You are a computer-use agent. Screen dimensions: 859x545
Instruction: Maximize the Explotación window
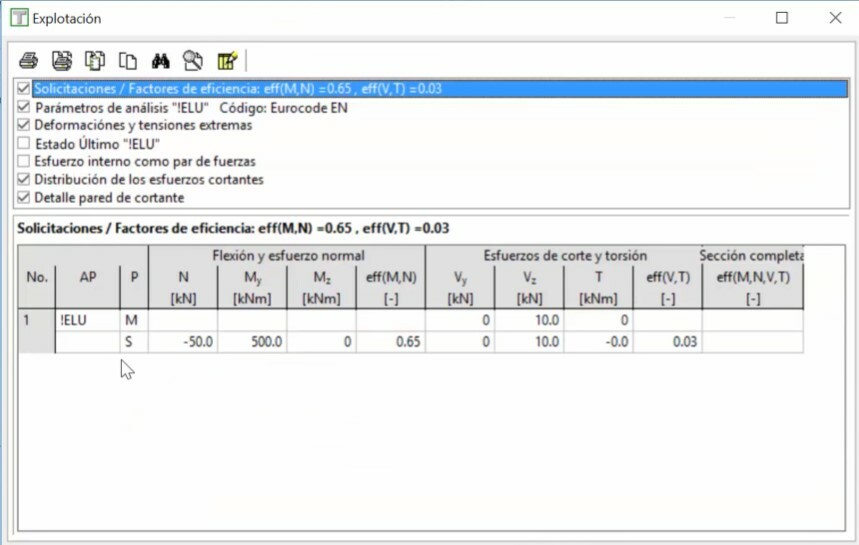point(782,18)
